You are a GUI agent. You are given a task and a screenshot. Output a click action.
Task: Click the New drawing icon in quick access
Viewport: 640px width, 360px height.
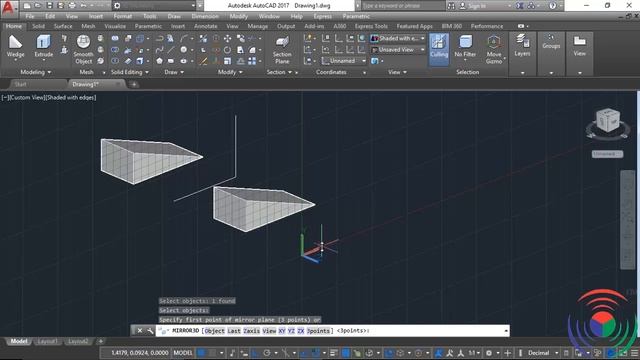27,6
